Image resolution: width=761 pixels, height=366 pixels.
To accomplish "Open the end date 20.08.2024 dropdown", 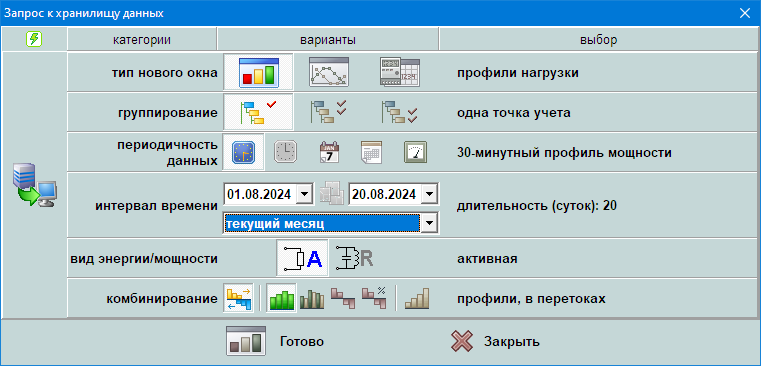I will click(x=430, y=194).
